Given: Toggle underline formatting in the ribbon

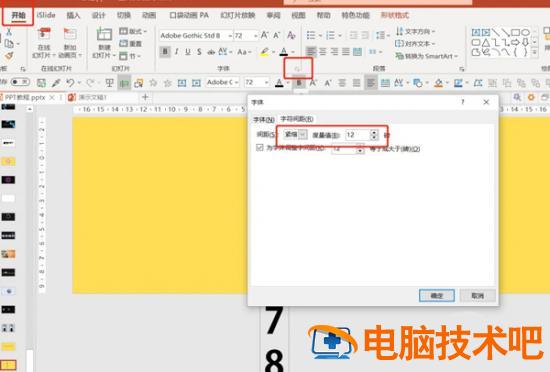Looking at the screenshot, I should [x=188, y=52].
